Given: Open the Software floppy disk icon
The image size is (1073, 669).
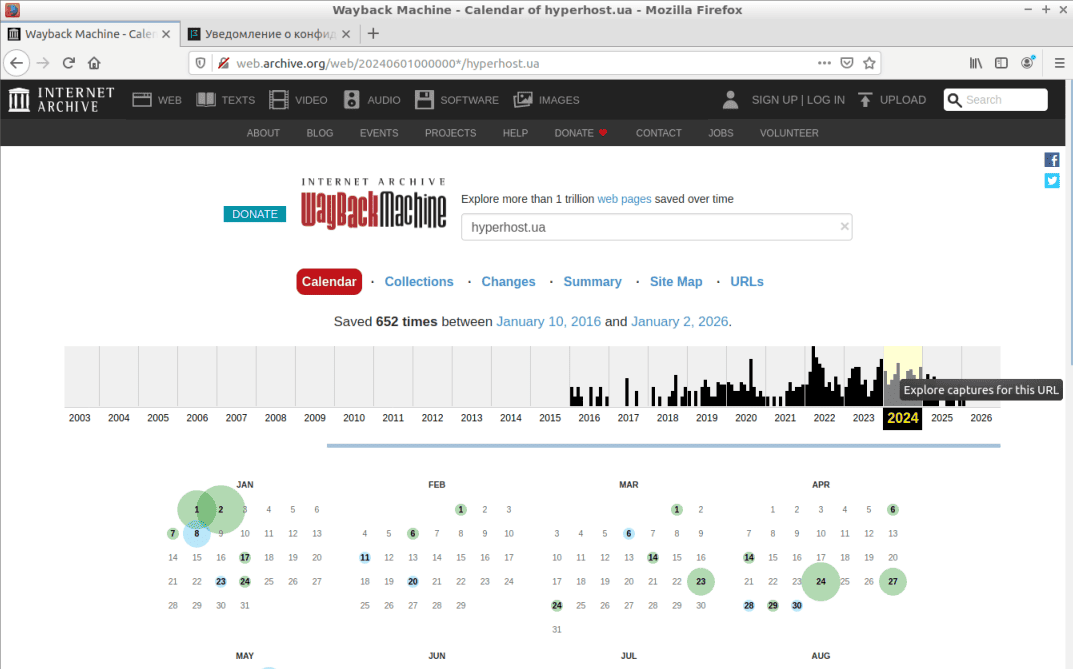Looking at the screenshot, I should 424,100.
